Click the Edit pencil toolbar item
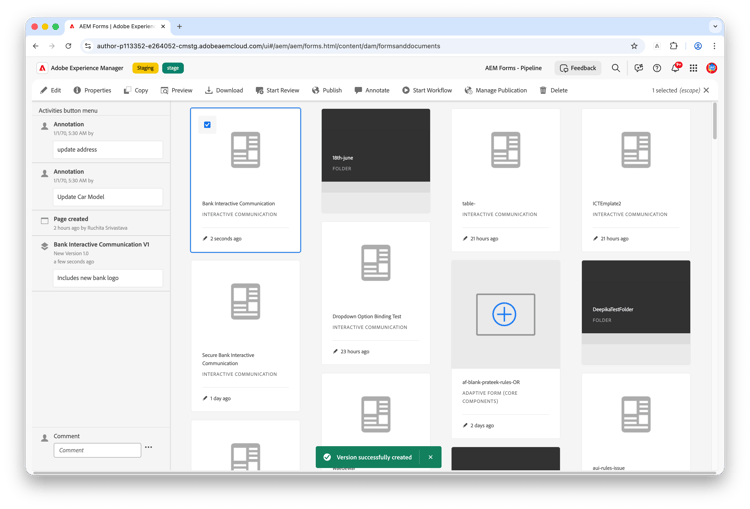The image size is (750, 509). [51, 90]
